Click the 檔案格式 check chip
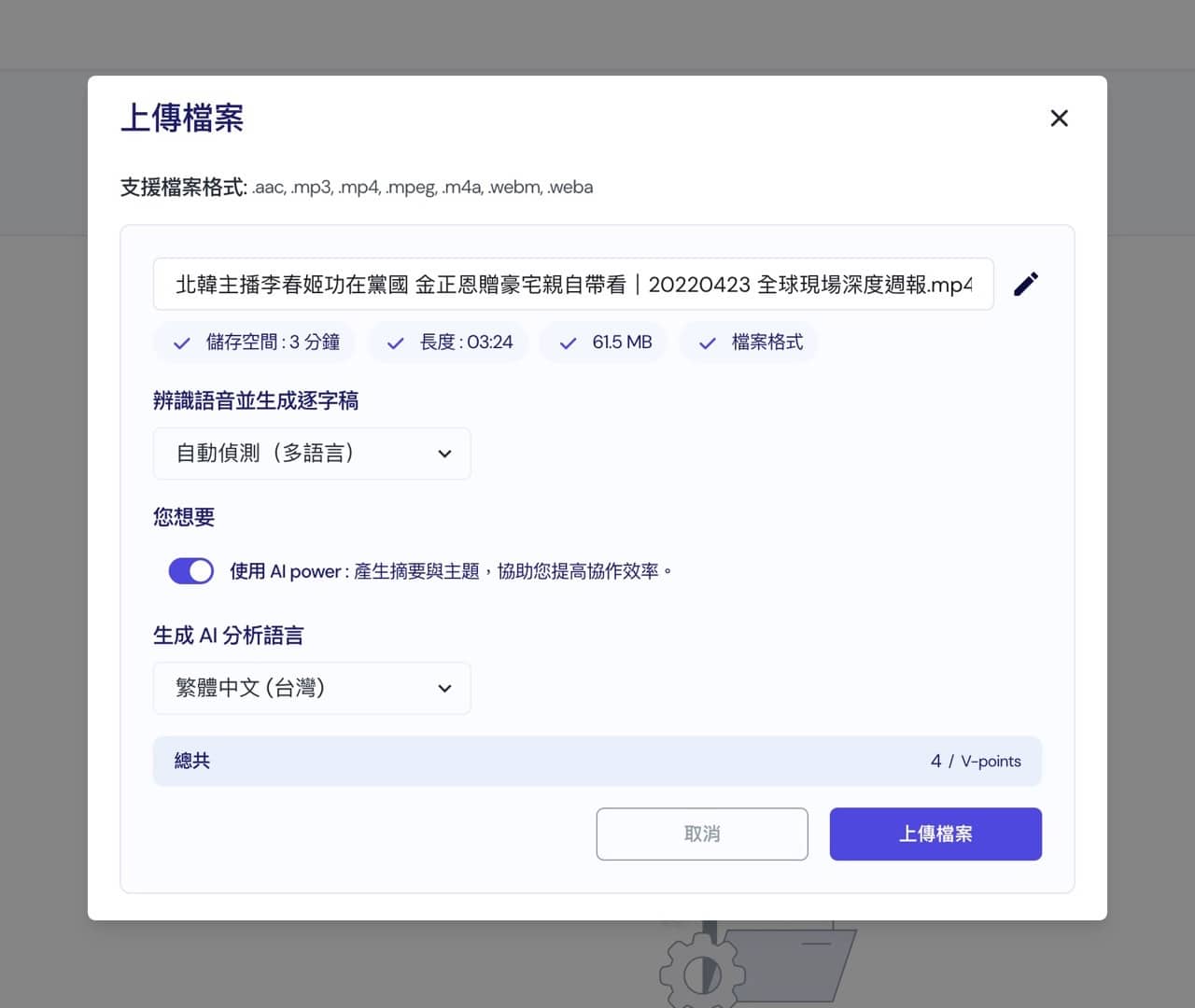This screenshot has width=1195, height=1008. [749, 343]
